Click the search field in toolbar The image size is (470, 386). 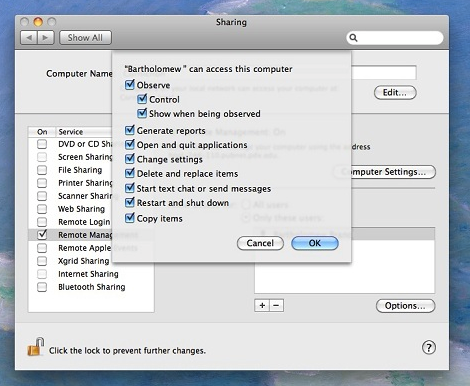(395, 38)
